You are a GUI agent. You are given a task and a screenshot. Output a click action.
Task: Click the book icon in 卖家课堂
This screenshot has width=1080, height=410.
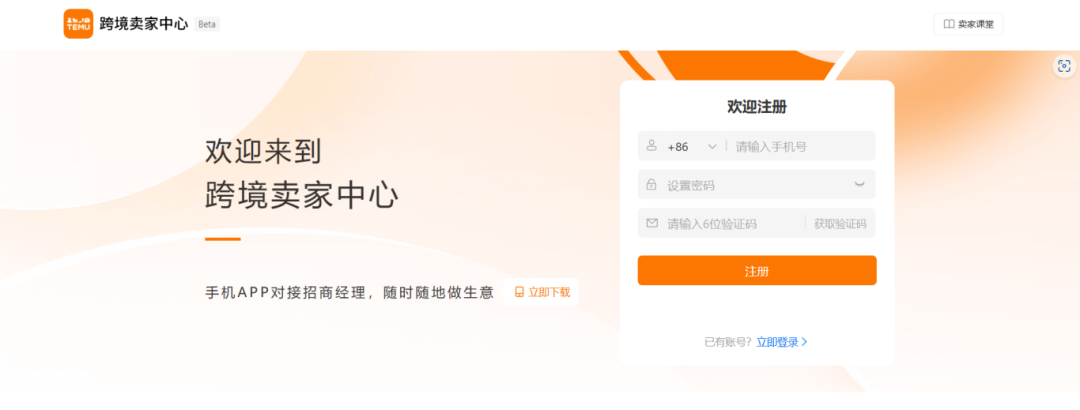pos(948,24)
